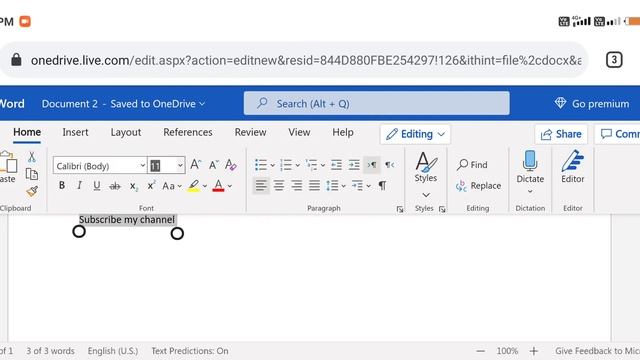Justify the paragraph text
This screenshot has height=360, width=640.
point(314,186)
